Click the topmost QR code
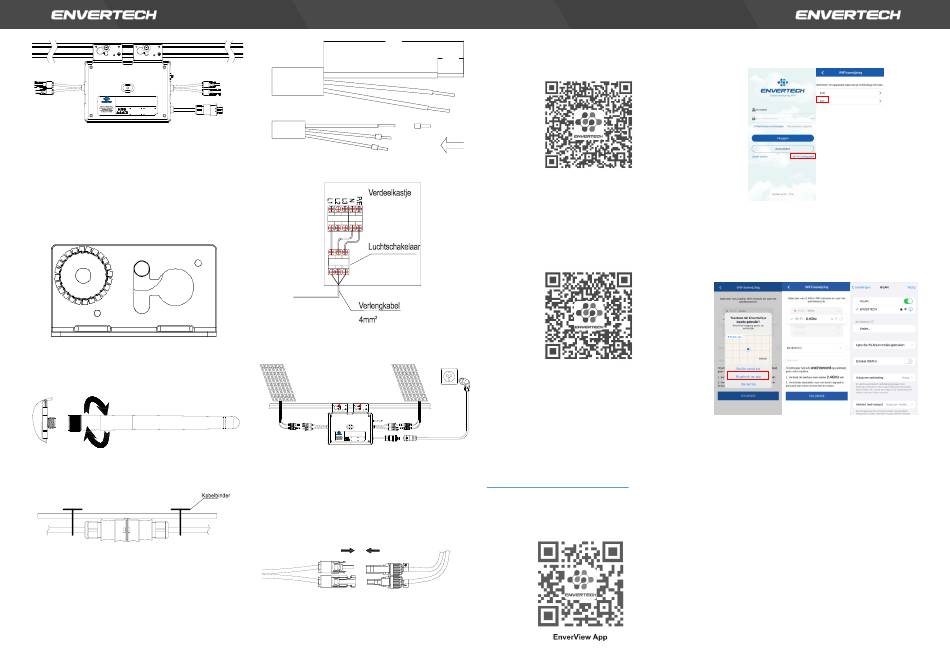Image resolution: width=950 pixels, height=672 pixels. click(x=588, y=124)
